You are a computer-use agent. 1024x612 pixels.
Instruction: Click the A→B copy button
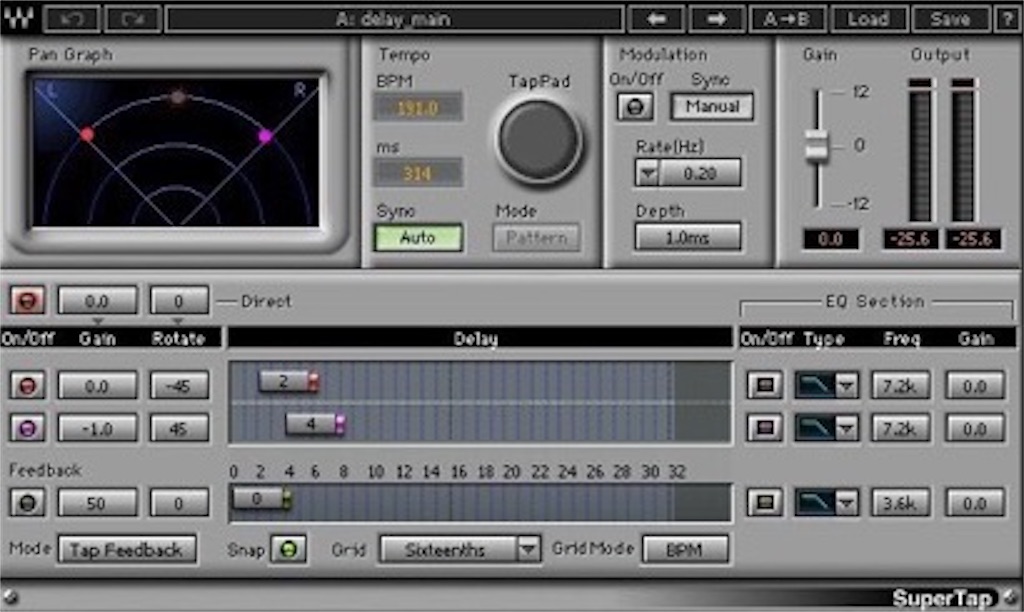click(x=788, y=19)
